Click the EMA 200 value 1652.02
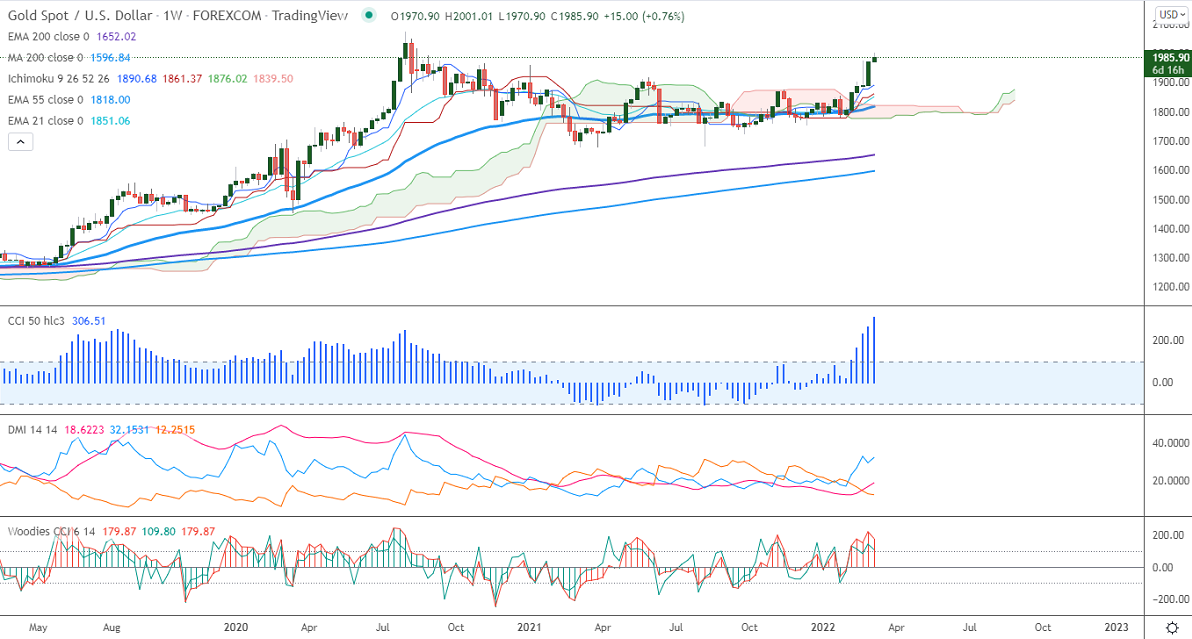Viewport: 1192px width, 639px height. pos(116,36)
